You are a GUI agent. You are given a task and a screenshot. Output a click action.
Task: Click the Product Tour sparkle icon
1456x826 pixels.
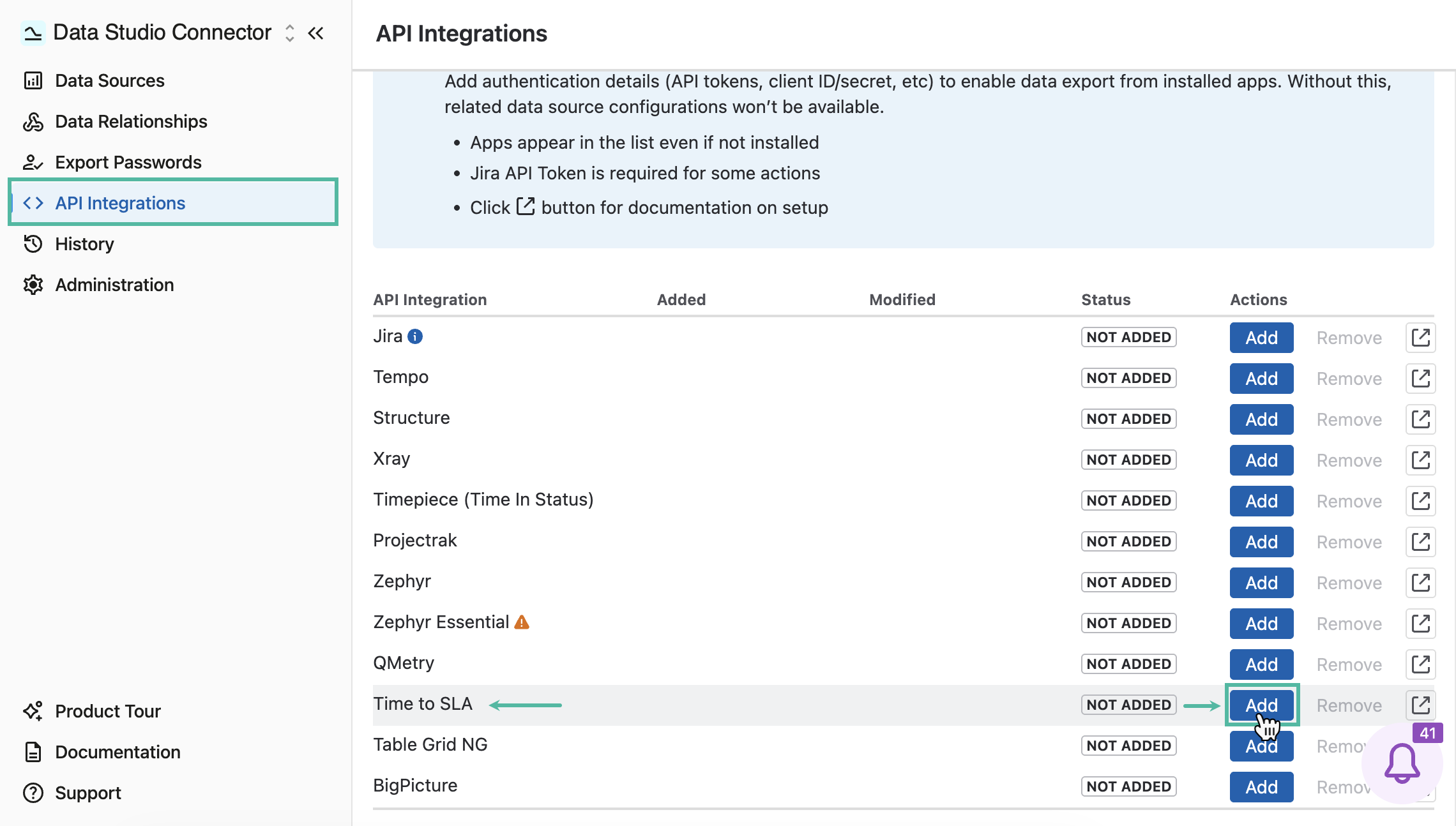pyautogui.click(x=33, y=711)
